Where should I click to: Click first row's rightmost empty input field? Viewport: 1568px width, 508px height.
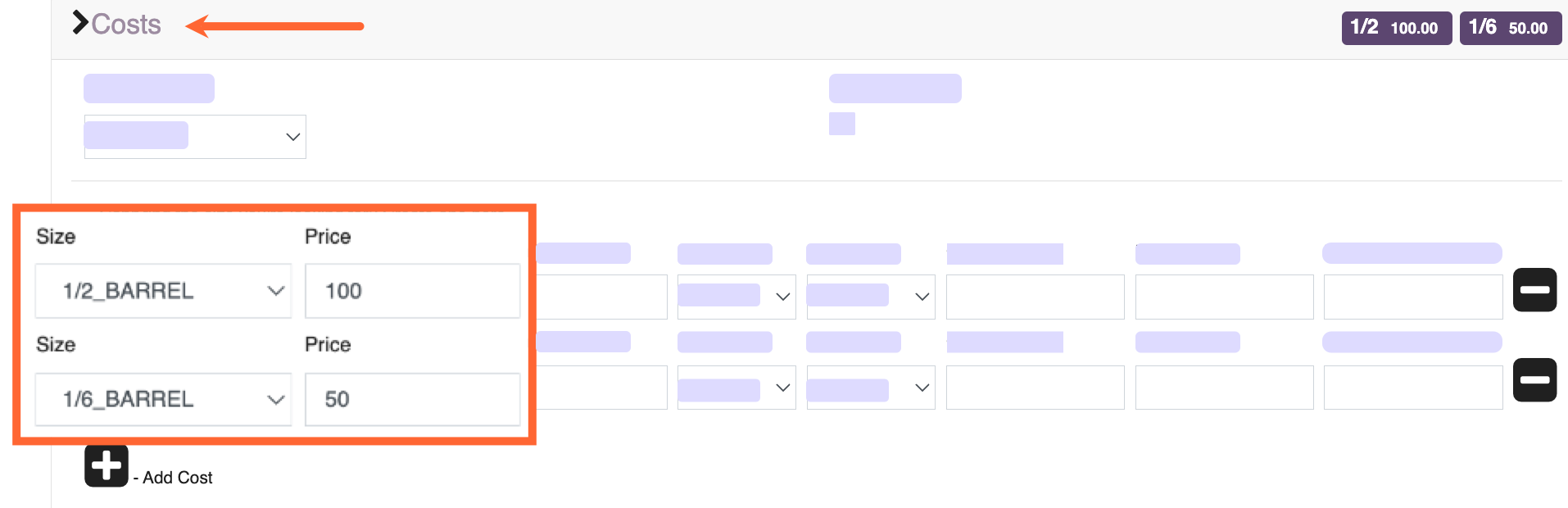tap(1413, 297)
